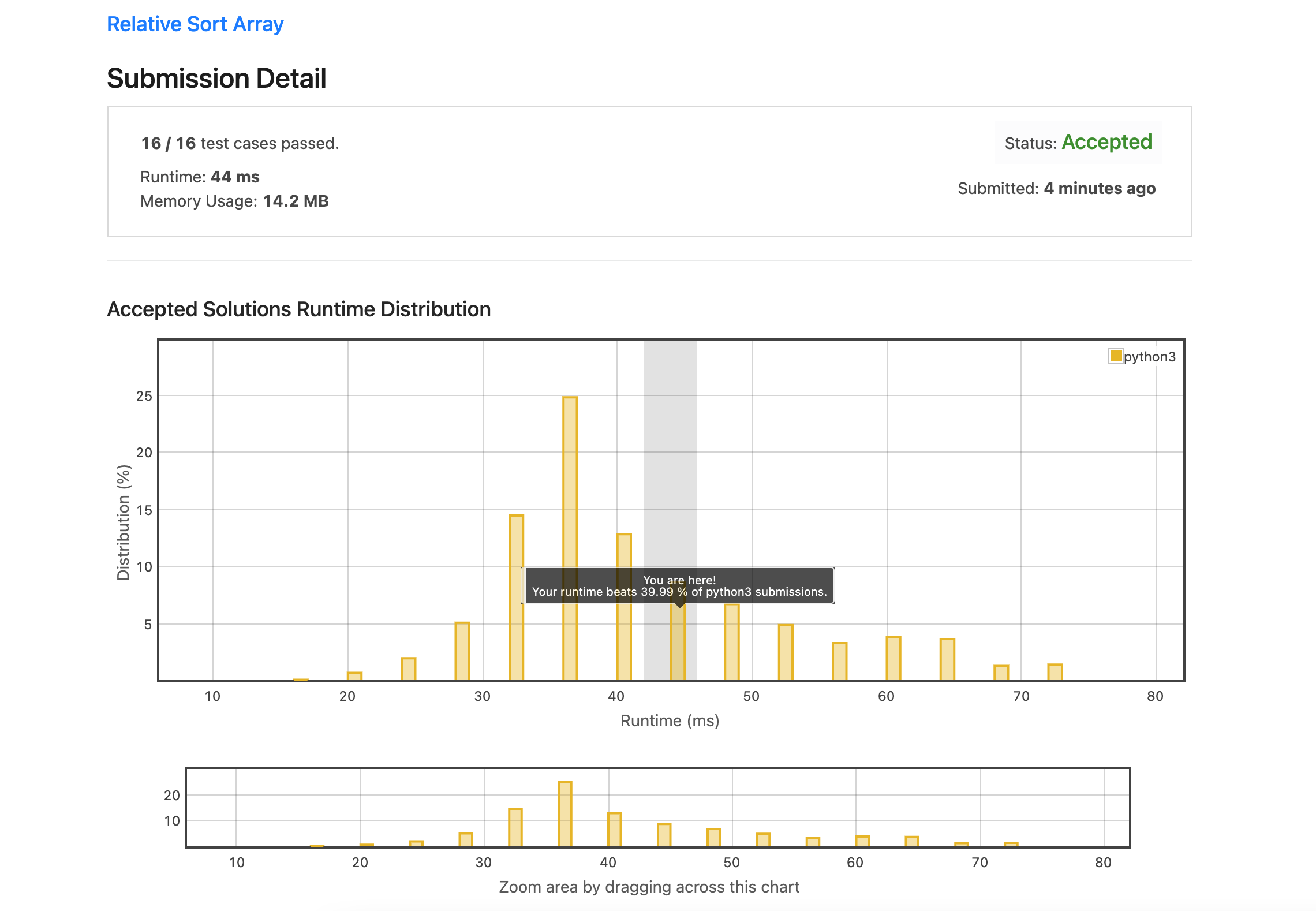Click the bar near 52 ms runtime
Screen dimensions: 1316x911
786,652
